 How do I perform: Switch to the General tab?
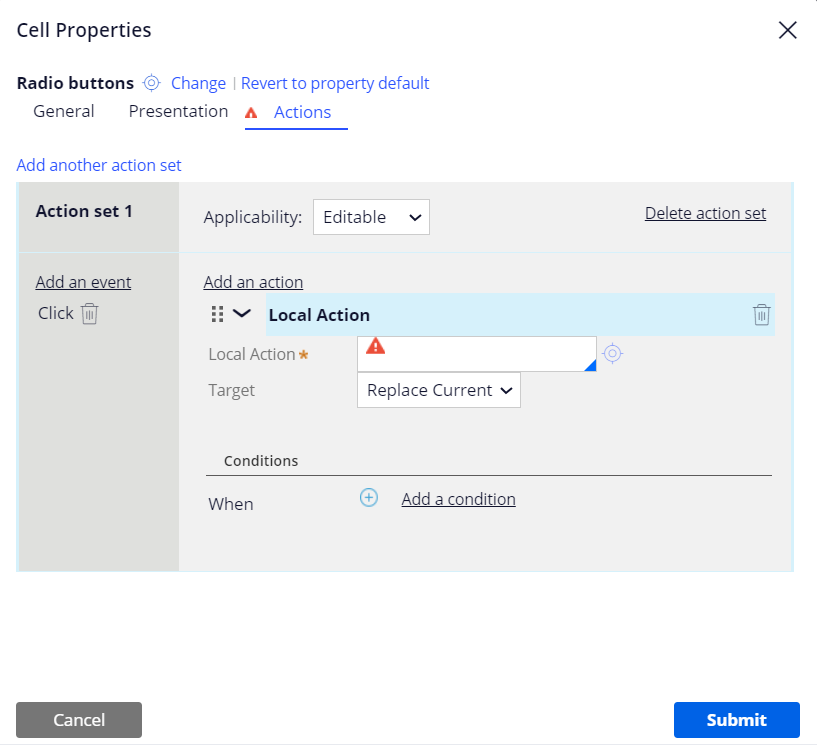(x=64, y=111)
